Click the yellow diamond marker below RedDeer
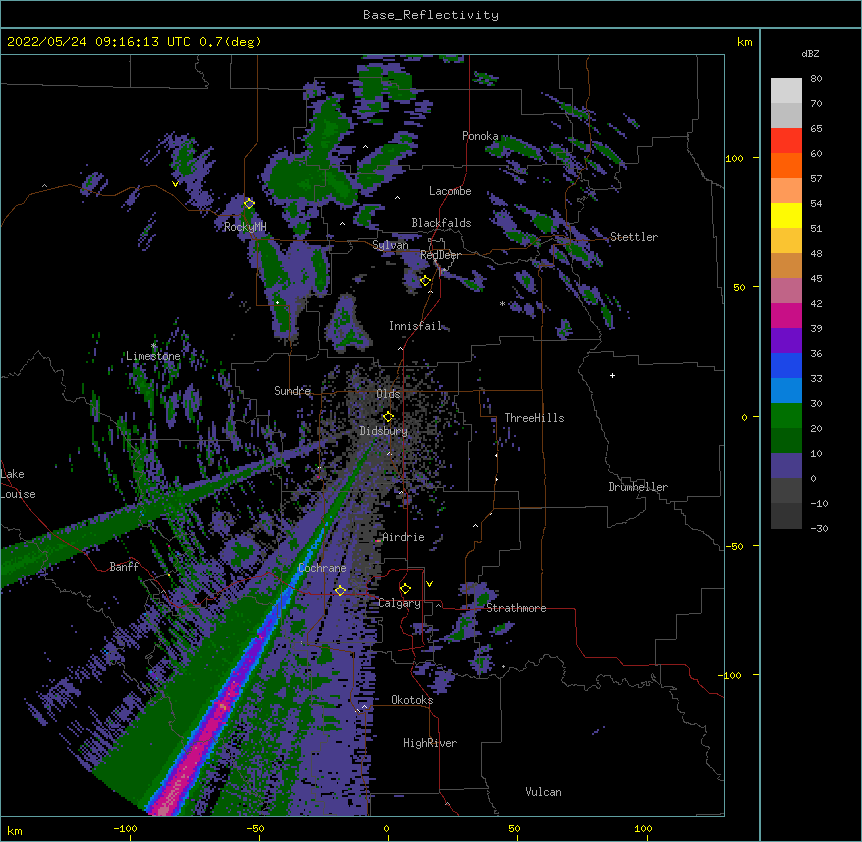 426,281
